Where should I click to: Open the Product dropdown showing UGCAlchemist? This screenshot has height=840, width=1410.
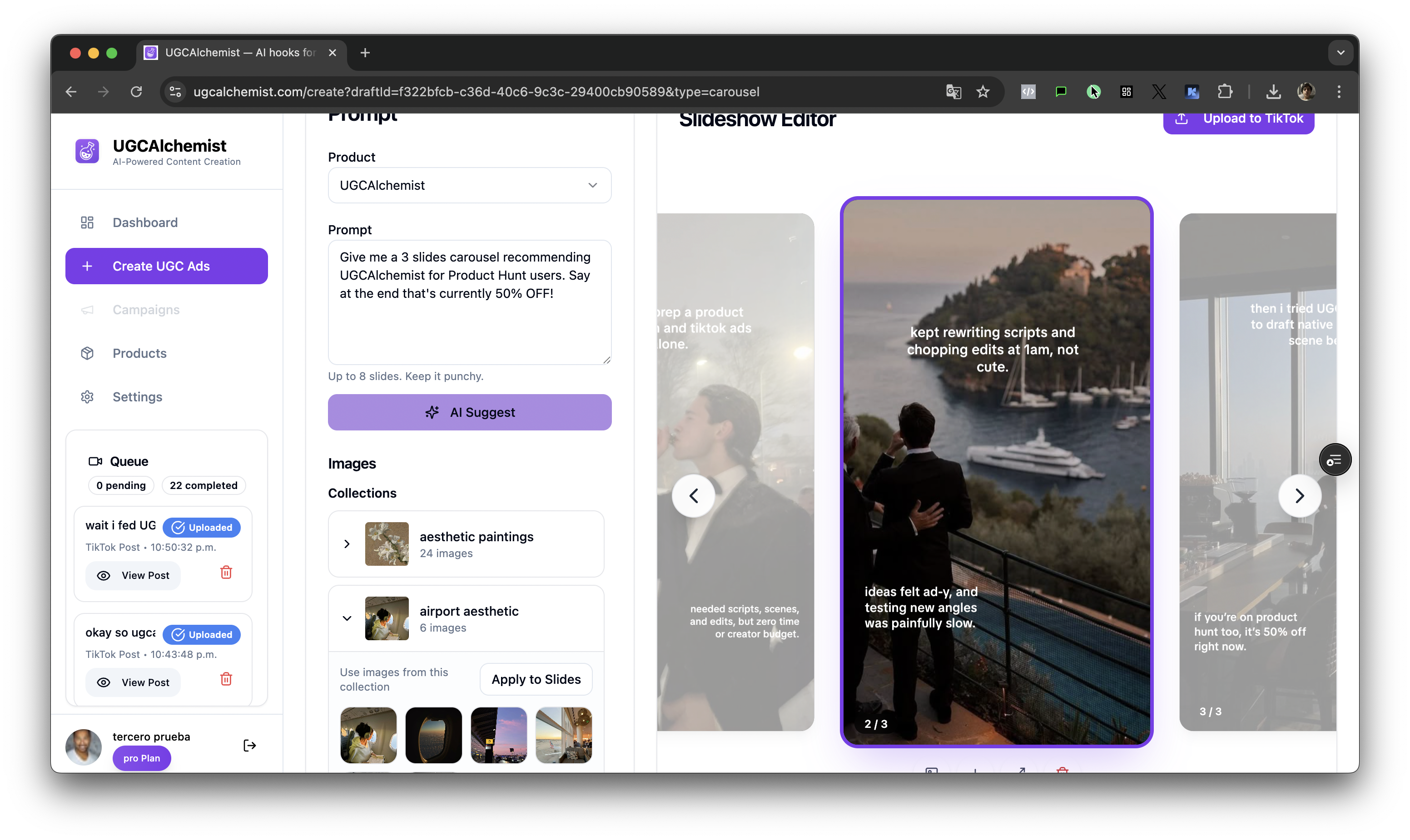(x=469, y=185)
